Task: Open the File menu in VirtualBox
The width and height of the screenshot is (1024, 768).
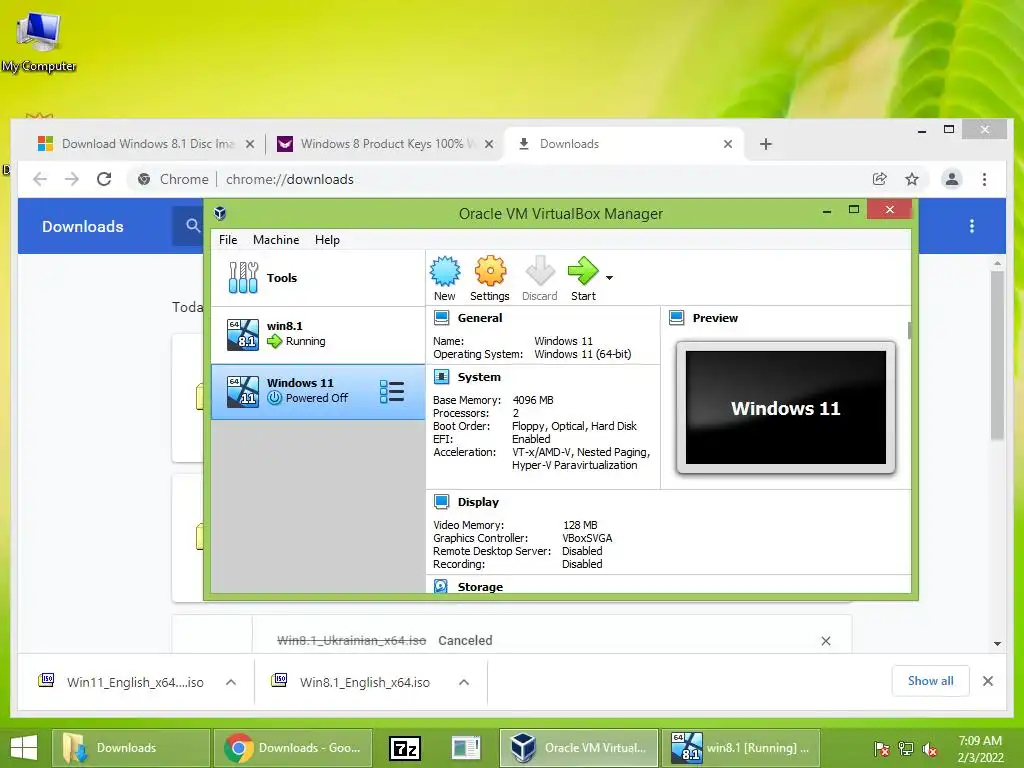Action: (228, 240)
